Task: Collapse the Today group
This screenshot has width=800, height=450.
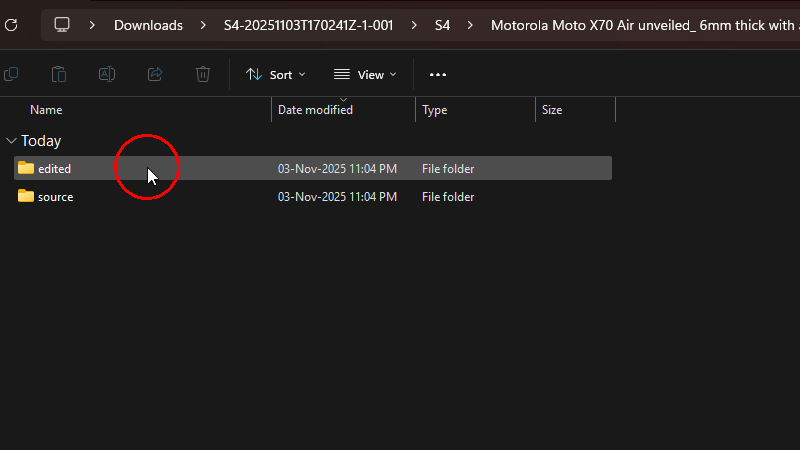Action: 11,141
